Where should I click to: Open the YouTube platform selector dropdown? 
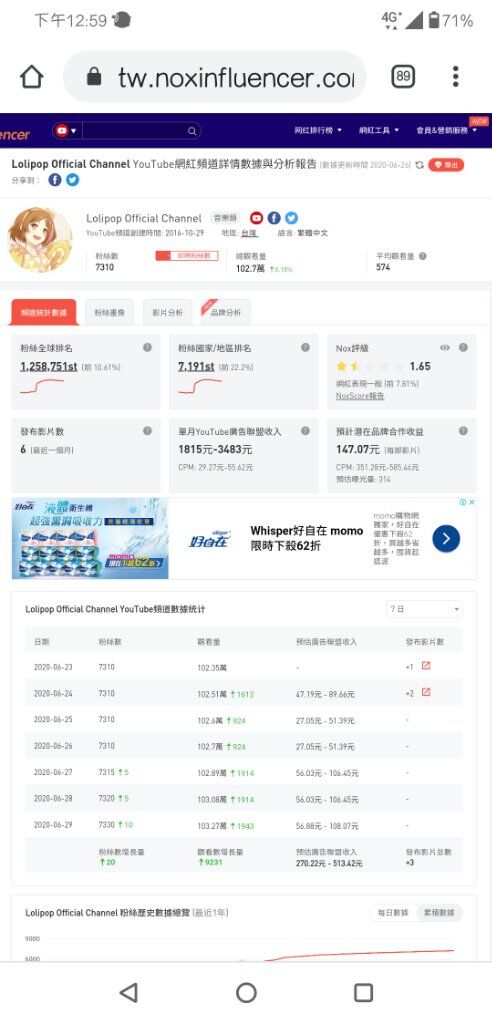pos(66,131)
